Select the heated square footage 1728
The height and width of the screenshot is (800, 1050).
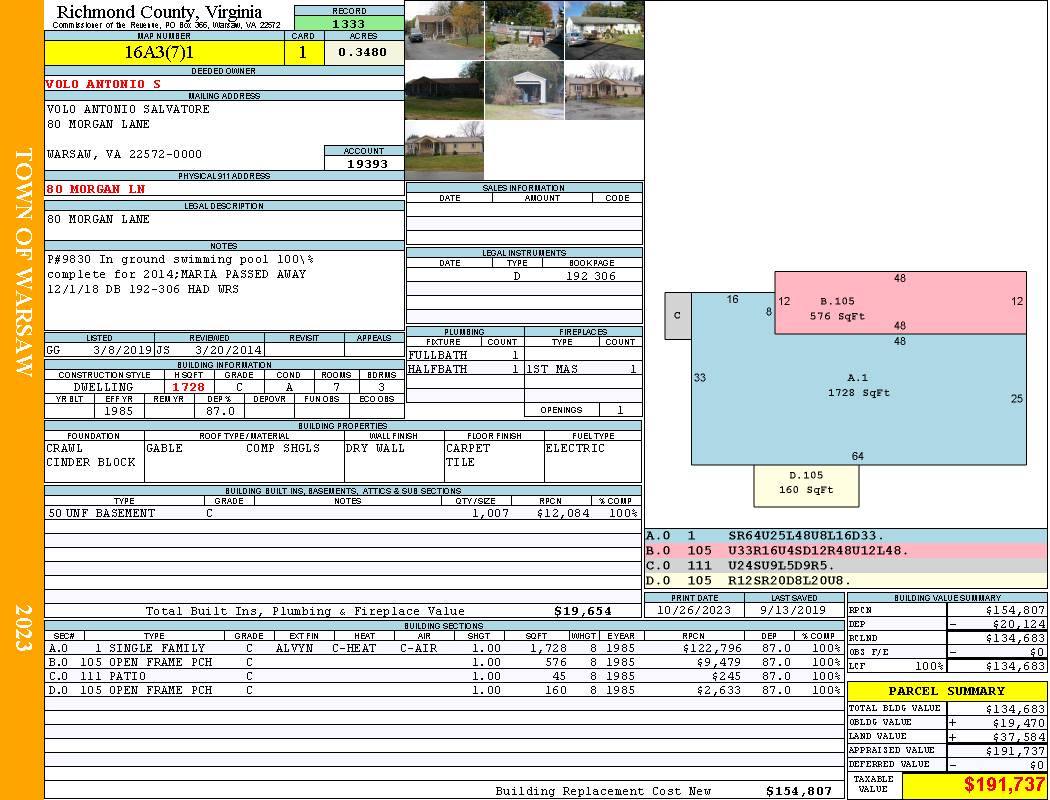pyautogui.click(x=188, y=387)
